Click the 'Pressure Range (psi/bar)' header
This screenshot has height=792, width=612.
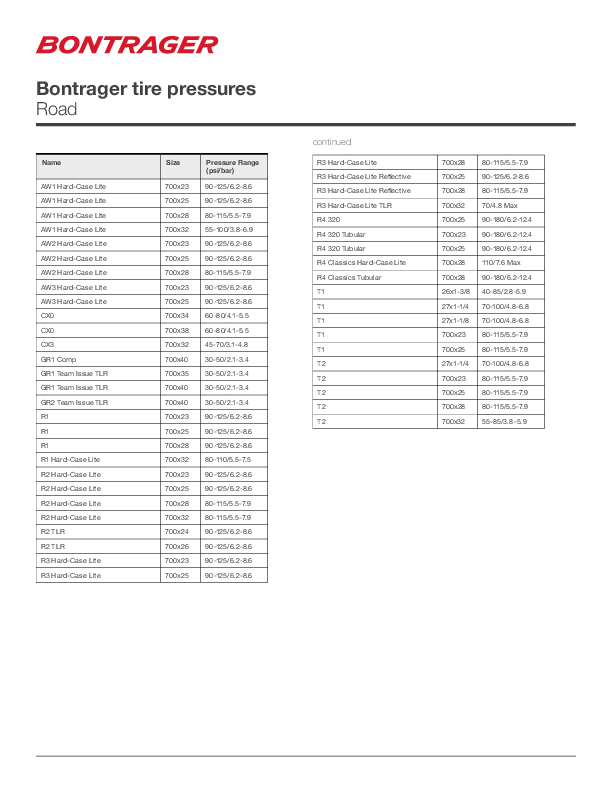(x=232, y=167)
